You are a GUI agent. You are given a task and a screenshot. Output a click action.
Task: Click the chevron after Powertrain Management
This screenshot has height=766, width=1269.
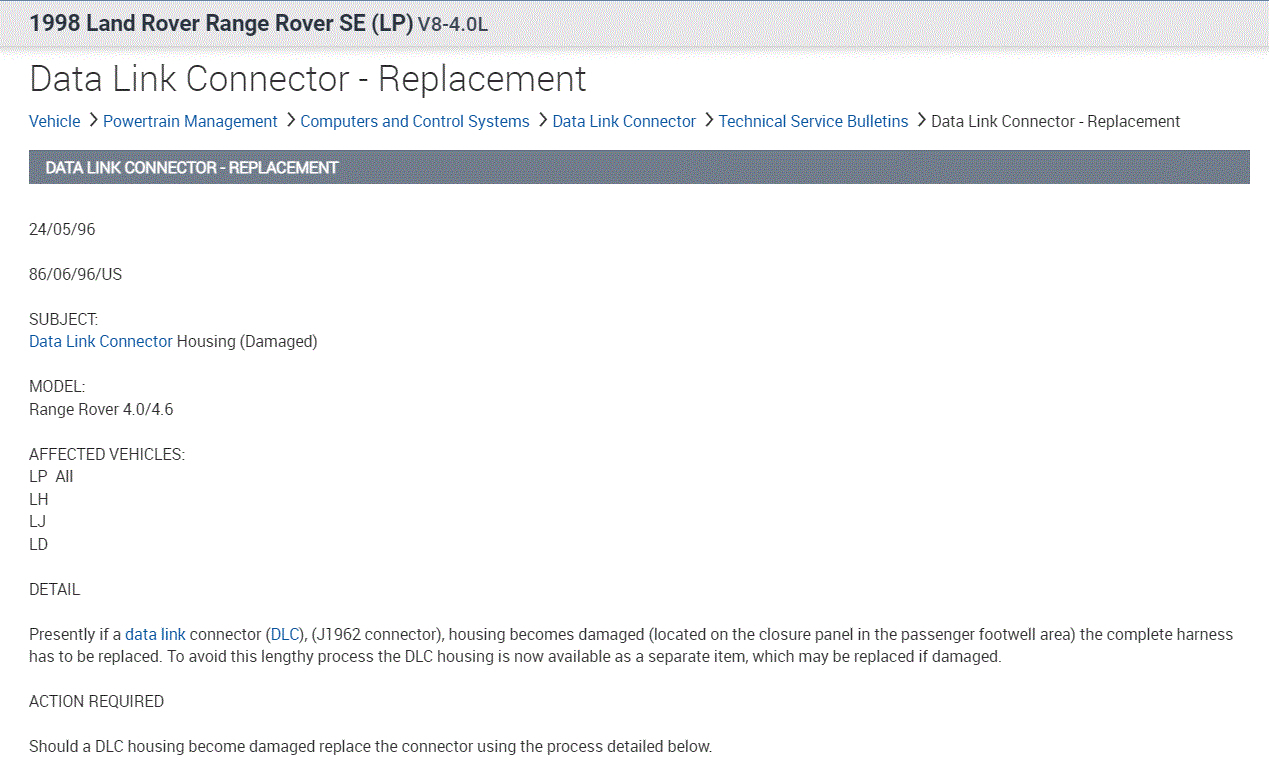tap(290, 120)
